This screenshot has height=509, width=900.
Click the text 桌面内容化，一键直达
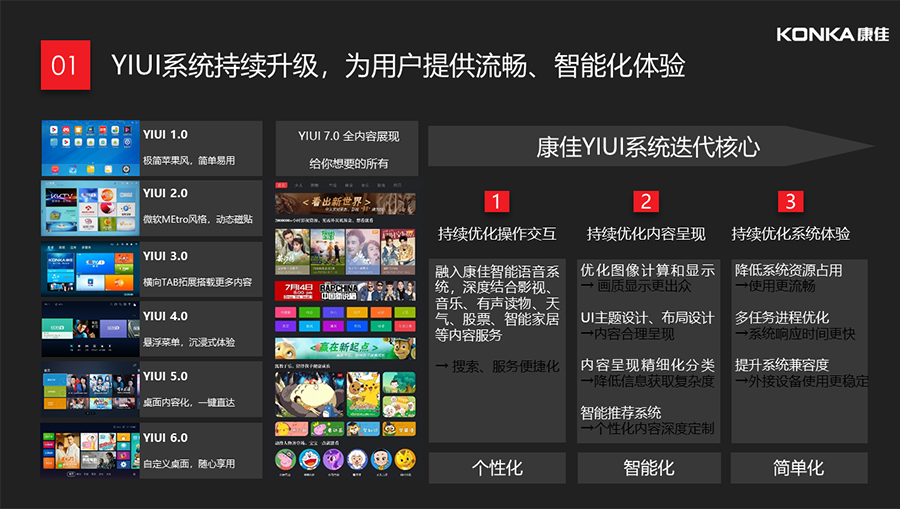pyautogui.click(x=189, y=403)
